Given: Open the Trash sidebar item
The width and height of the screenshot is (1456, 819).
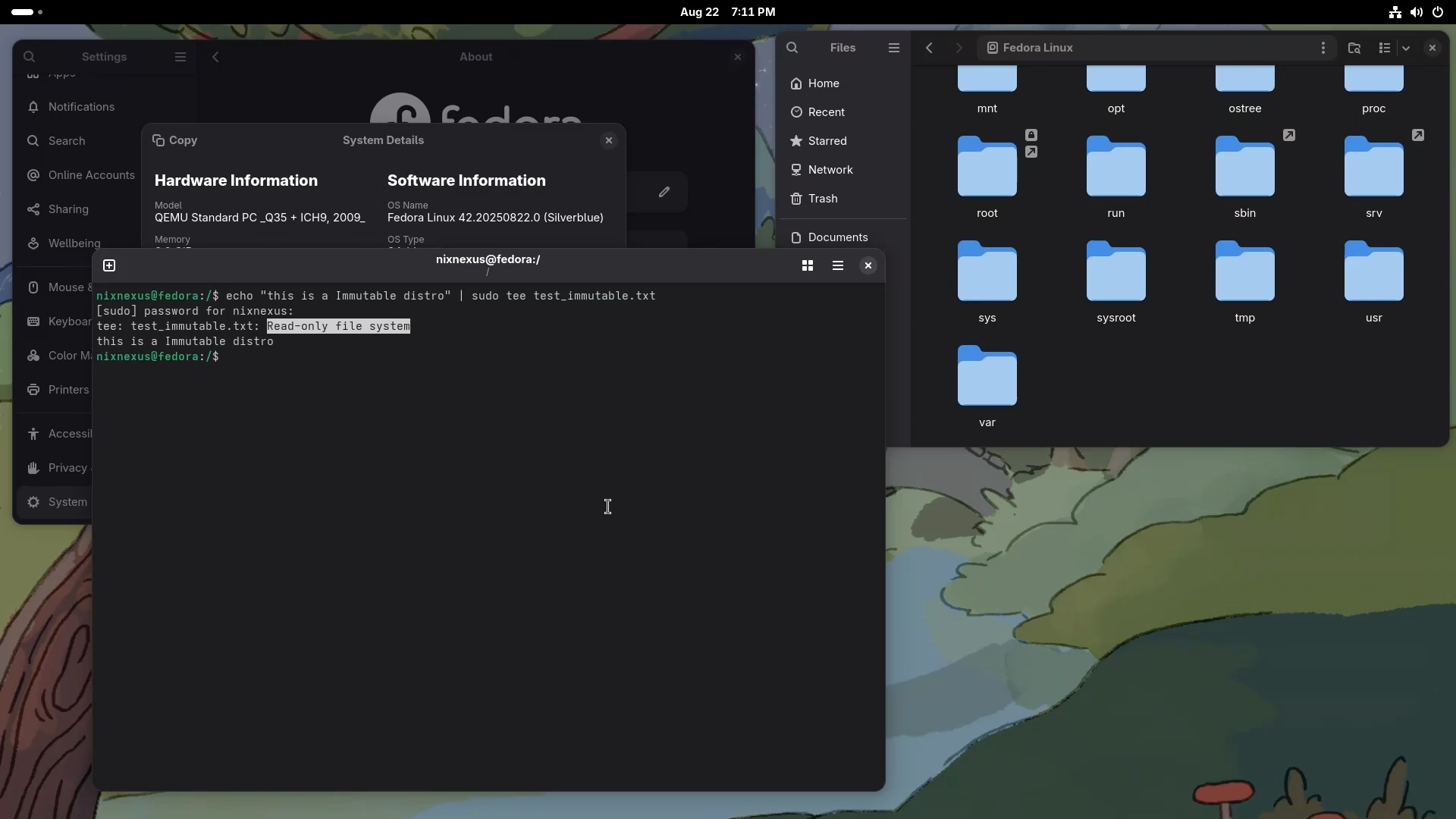Looking at the screenshot, I should (x=823, y=199).
